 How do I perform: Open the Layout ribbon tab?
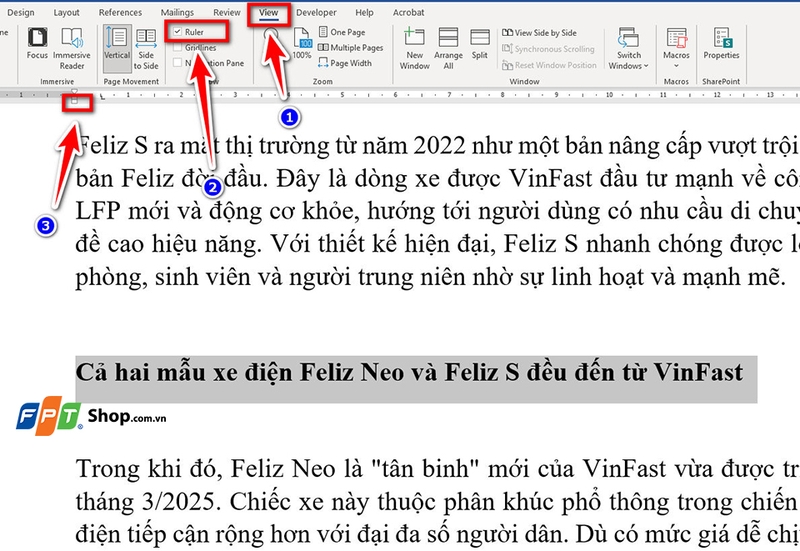point(66,12)
